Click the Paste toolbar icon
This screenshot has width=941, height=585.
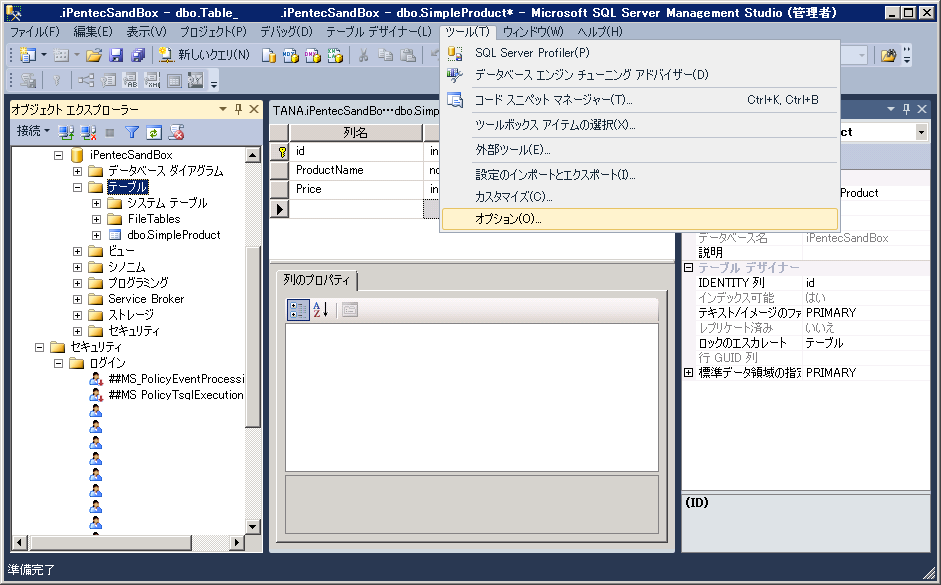pos(407,55)
